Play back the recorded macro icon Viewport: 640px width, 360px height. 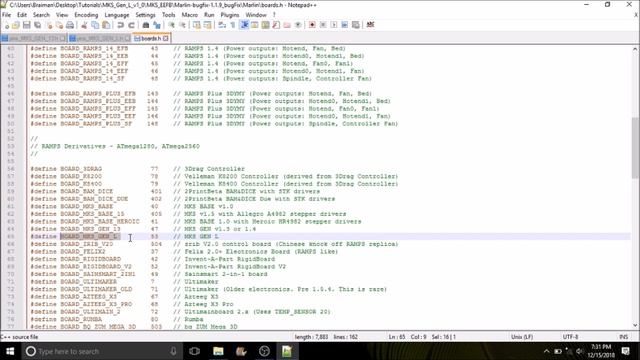334,25
